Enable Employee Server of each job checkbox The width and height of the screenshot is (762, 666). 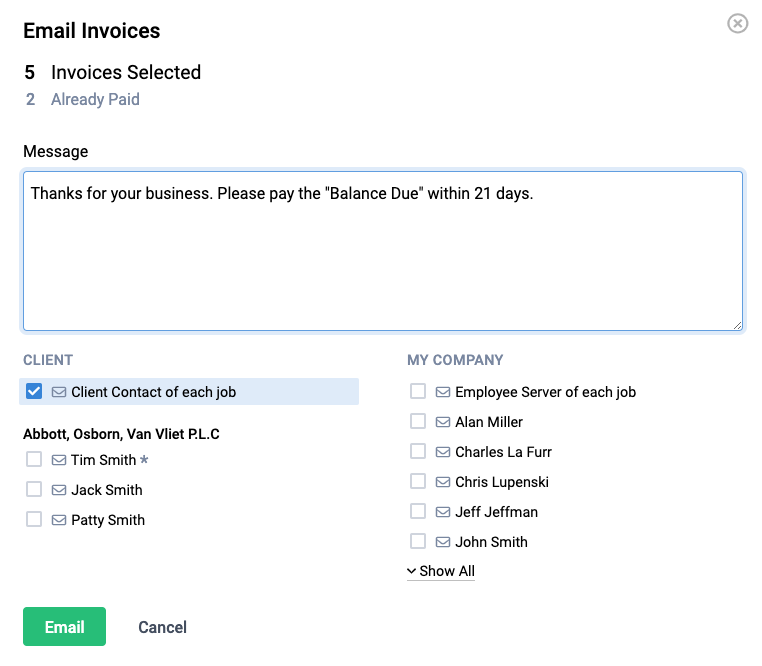coord(418,391)
